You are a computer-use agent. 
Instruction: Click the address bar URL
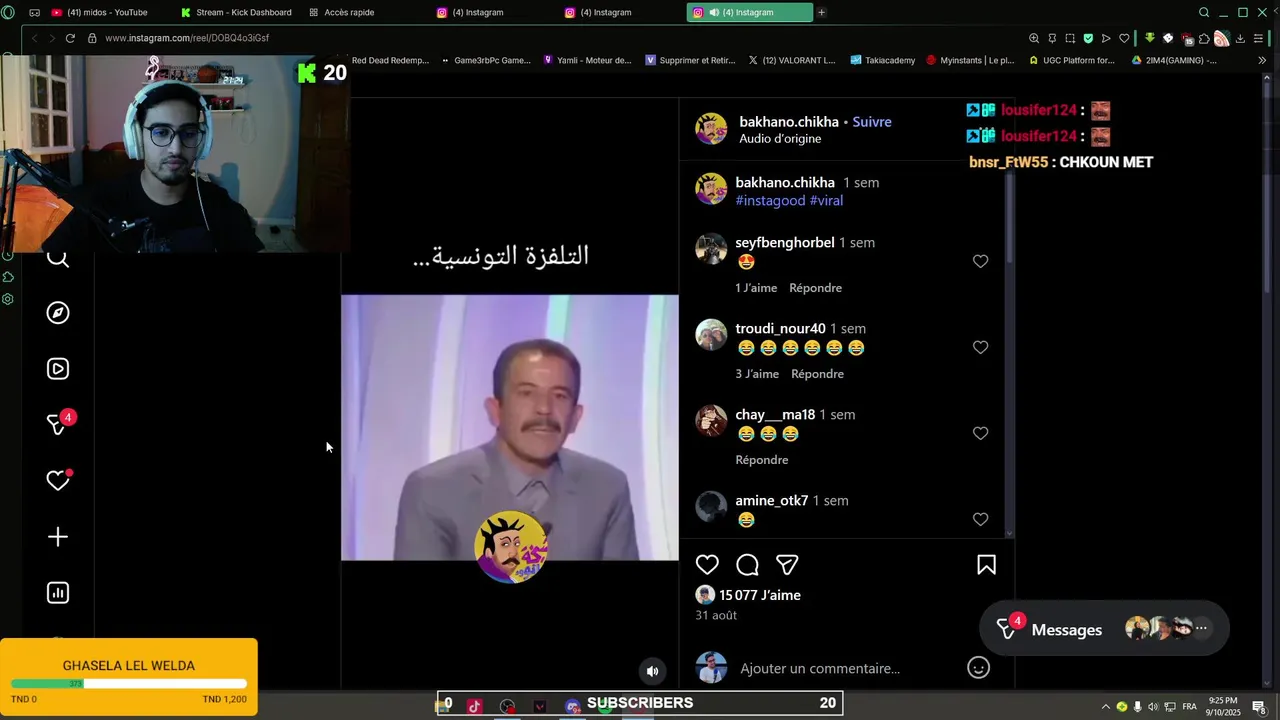point(187,38)
